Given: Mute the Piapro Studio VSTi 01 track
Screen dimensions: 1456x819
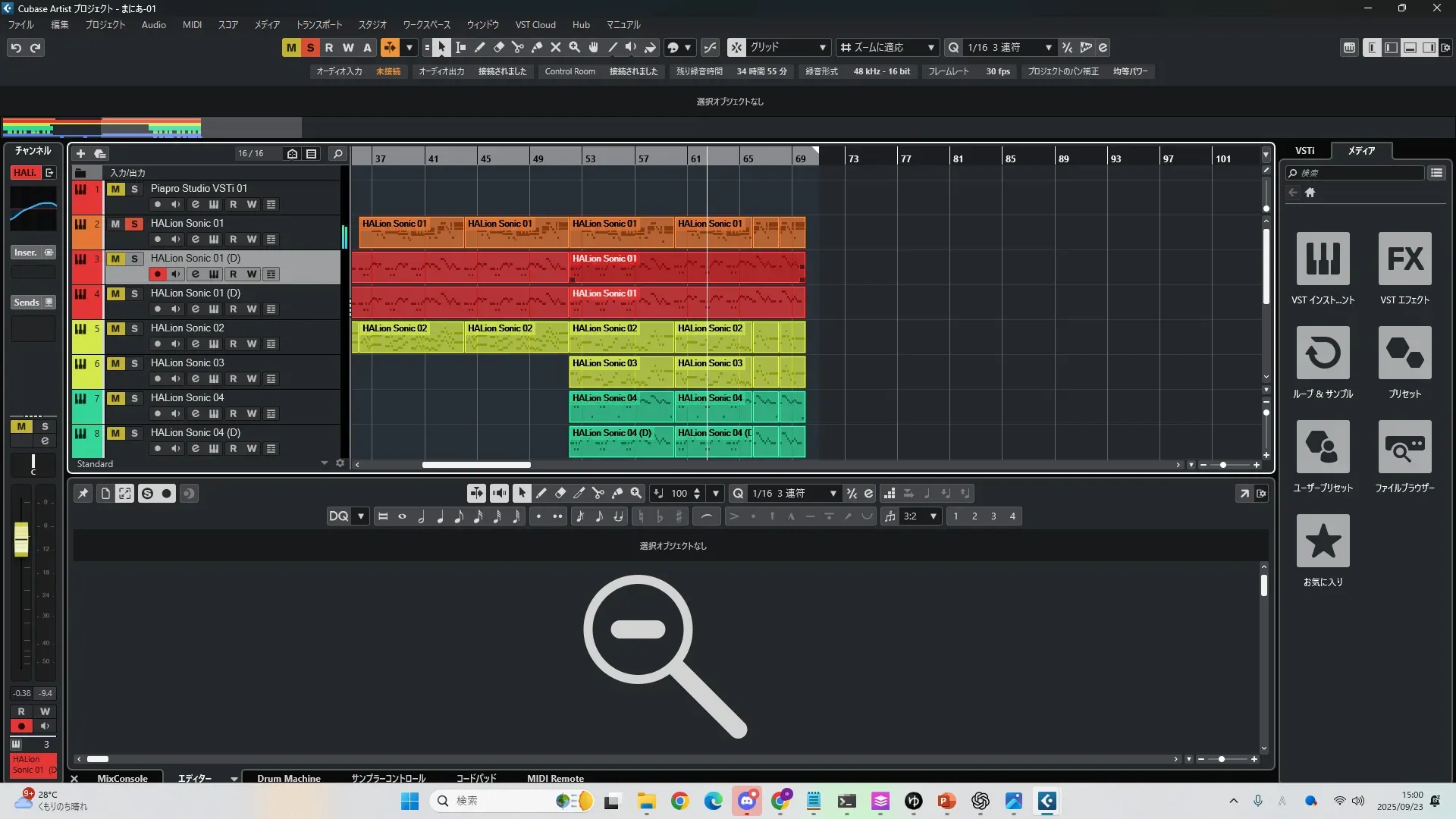Looking at the screenshot, I should point(115,189).
